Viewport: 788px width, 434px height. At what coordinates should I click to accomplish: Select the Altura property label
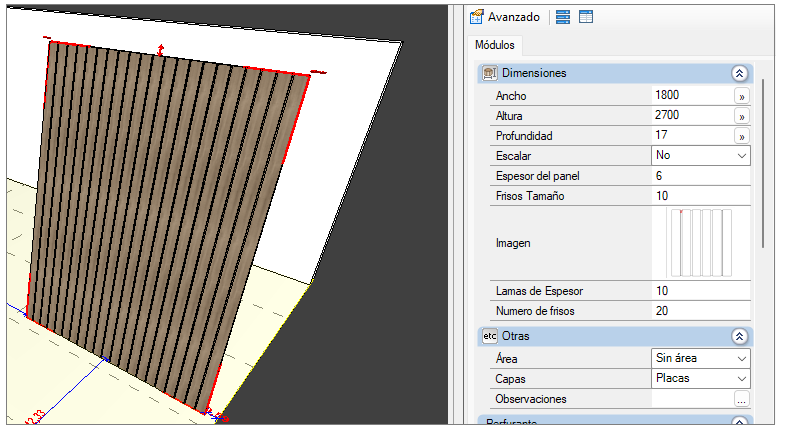click(509, 116)
